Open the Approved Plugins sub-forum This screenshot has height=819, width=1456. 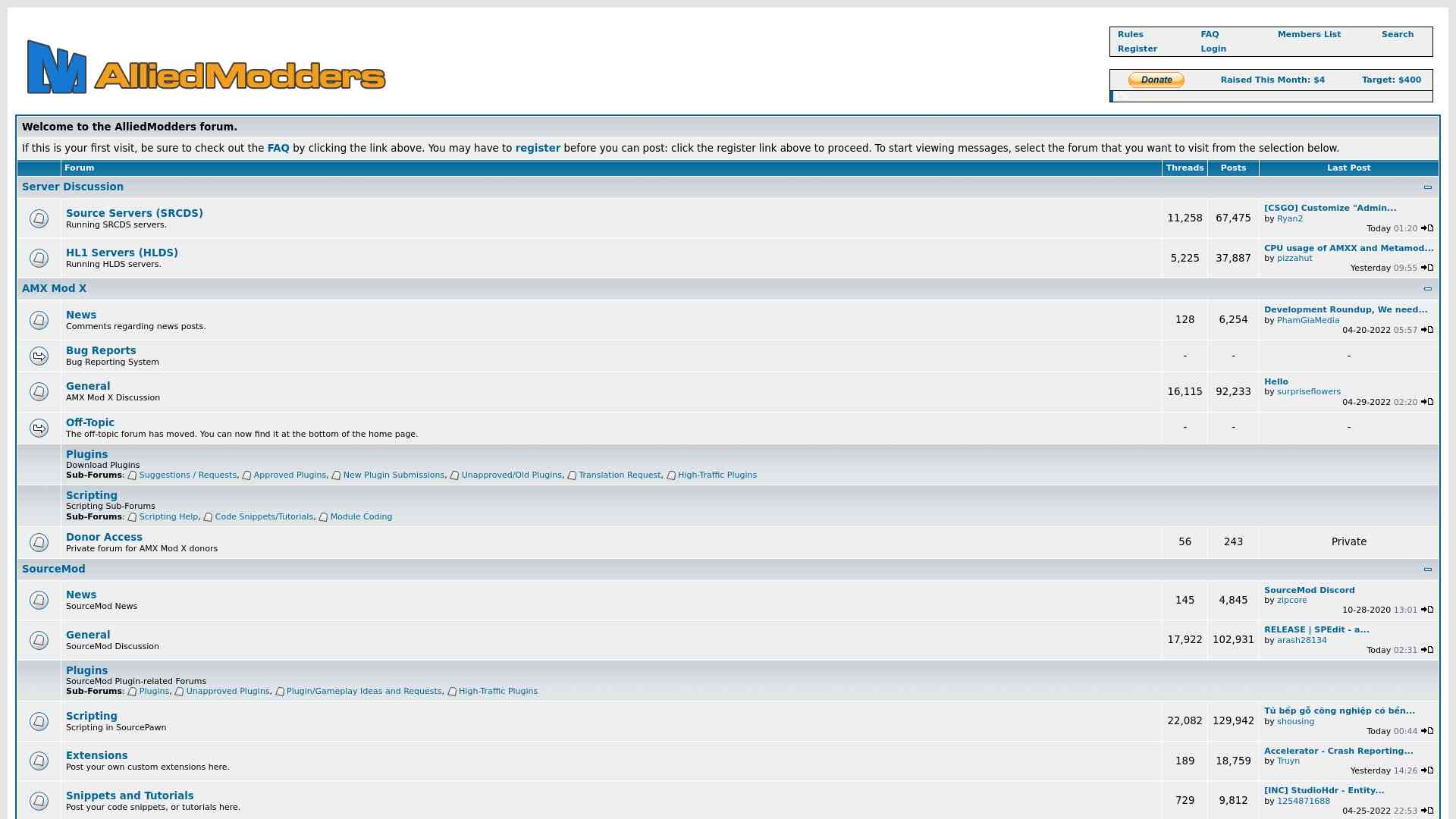click(x=290, y=475)
